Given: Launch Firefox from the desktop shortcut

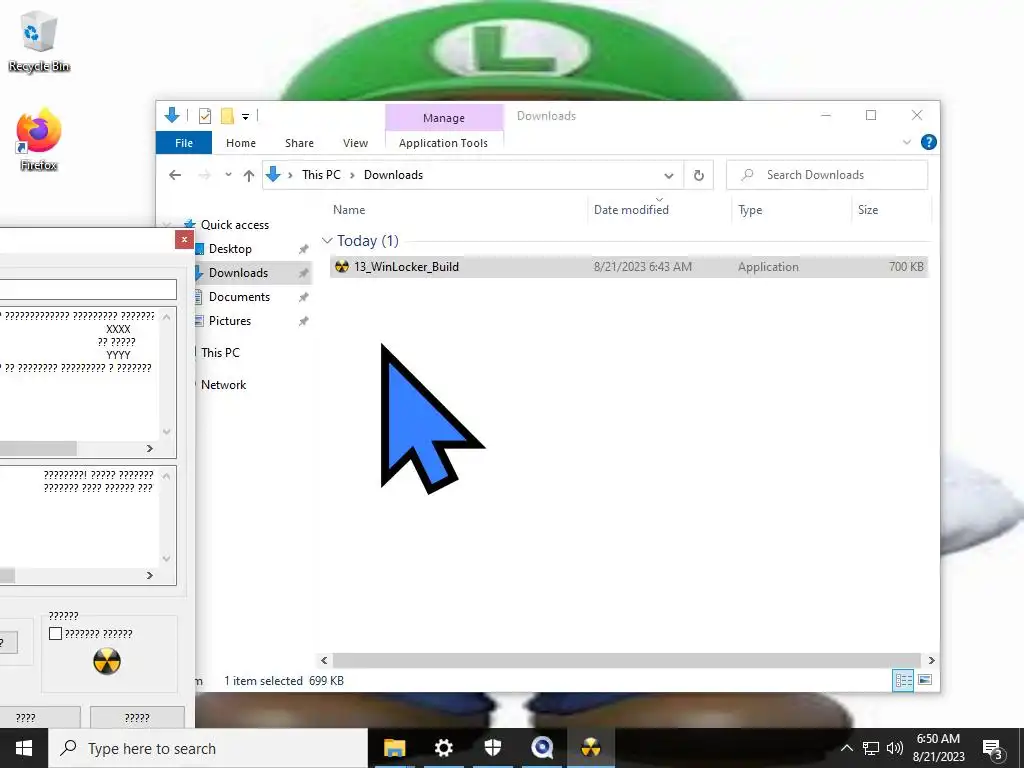Looking at the screenshot, I should coord(39,140).
